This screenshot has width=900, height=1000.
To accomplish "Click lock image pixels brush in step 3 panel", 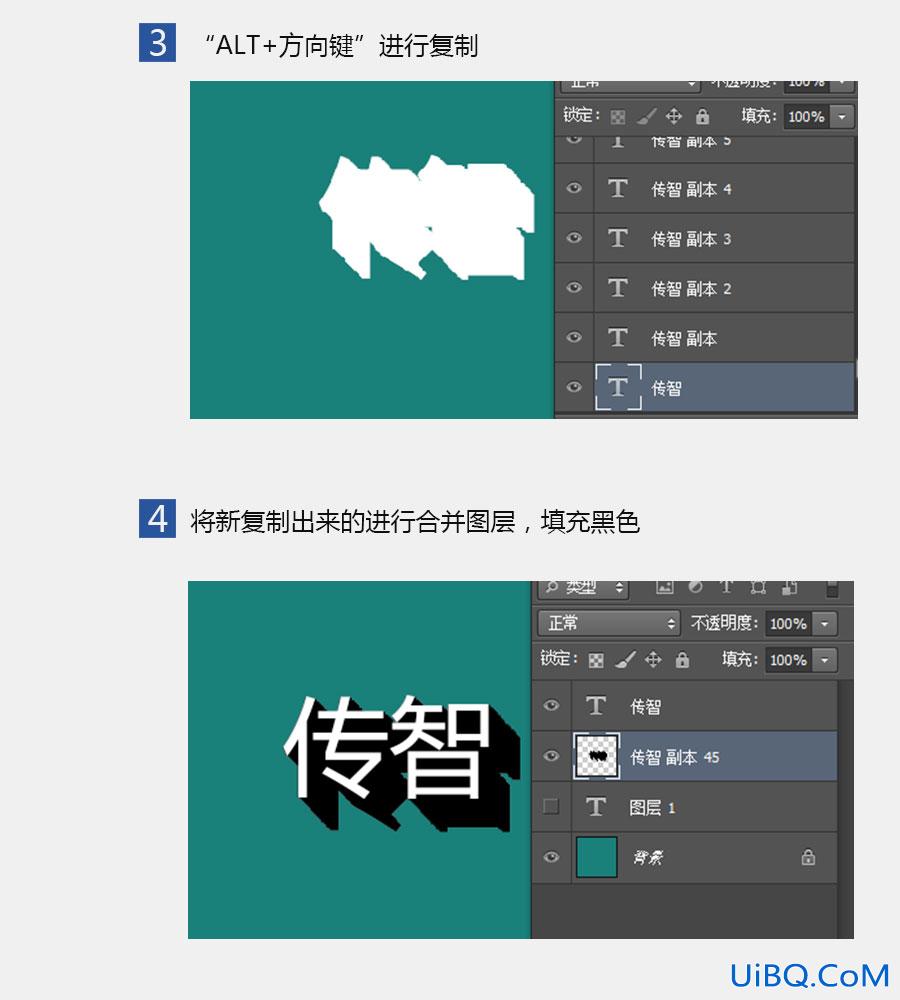I will [x=646, y=116].
